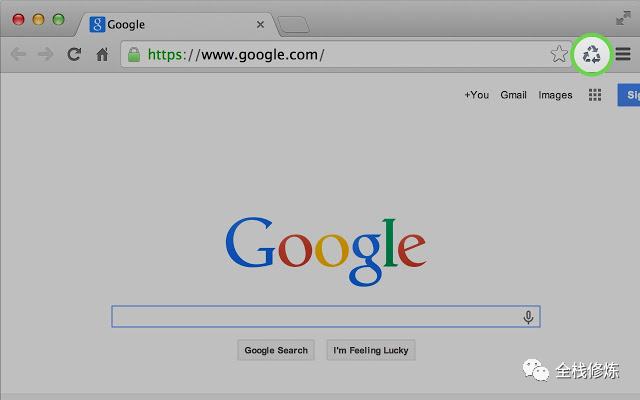
Task: Start voice search with the microphone
Action: click(x=528, y=317)
